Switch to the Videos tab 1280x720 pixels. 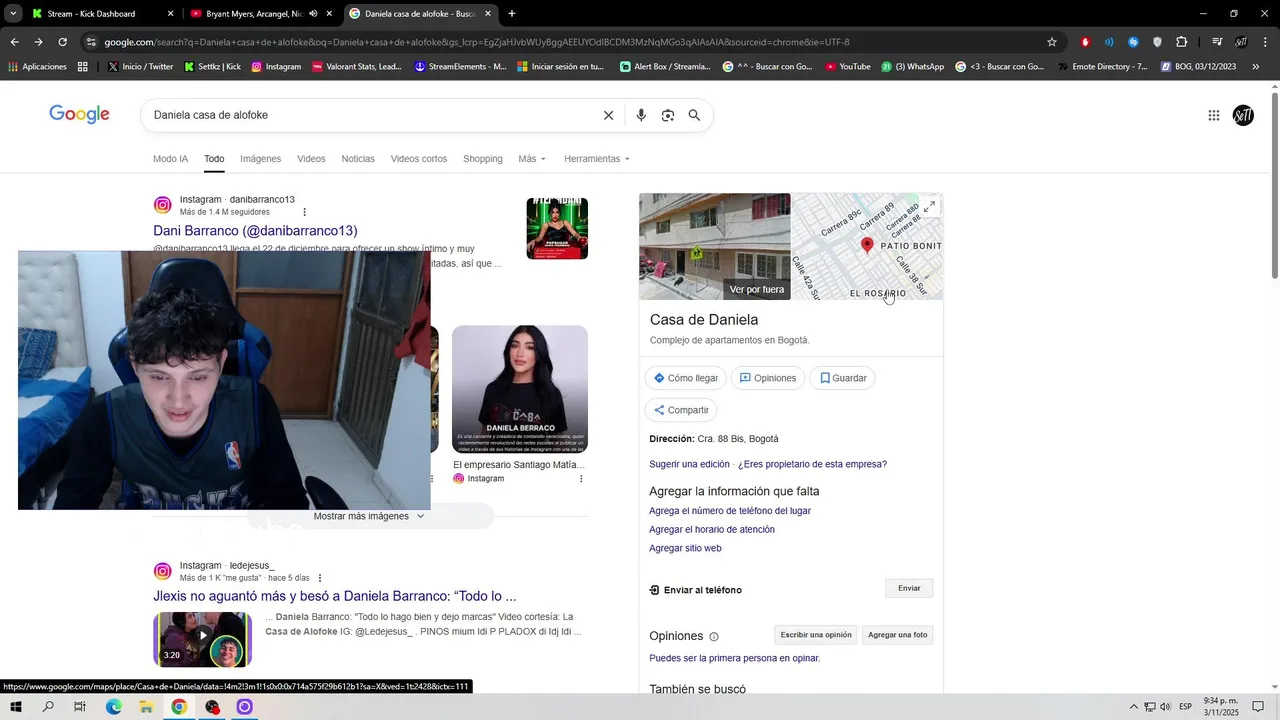tap(311, 159)
